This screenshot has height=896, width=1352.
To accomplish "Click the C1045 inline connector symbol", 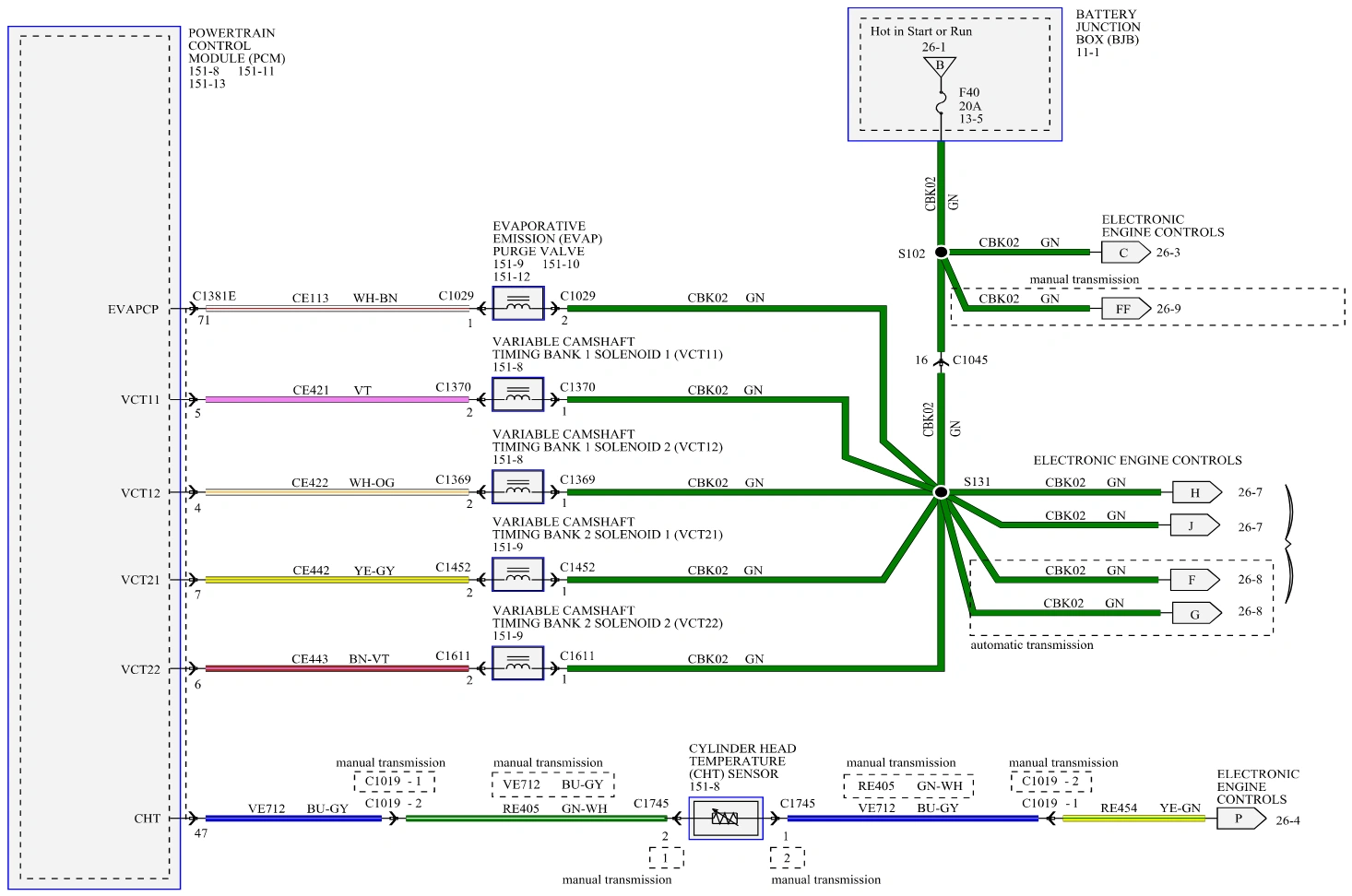I will click(x=941, y=360).
